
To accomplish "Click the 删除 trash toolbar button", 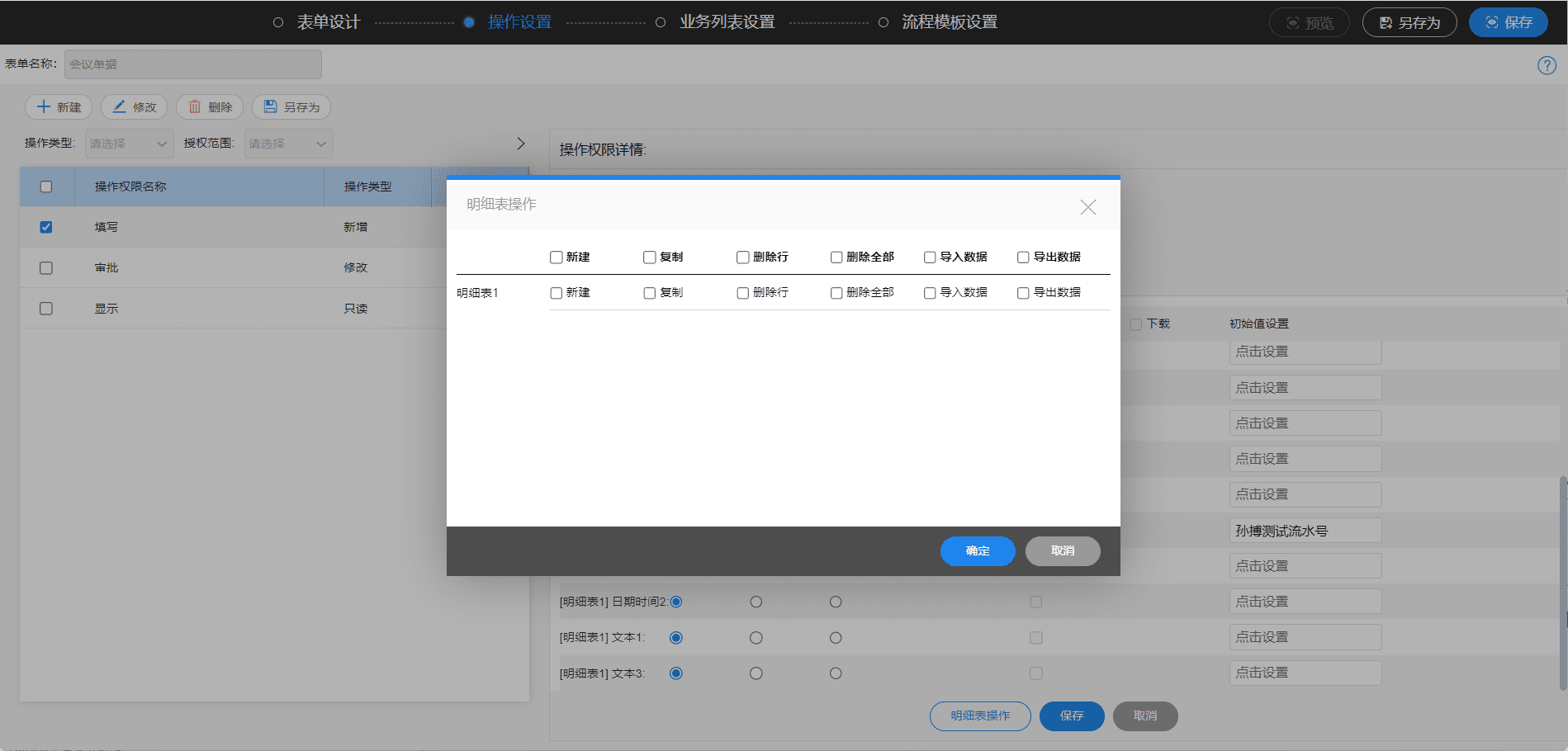I will pos(210,107).
